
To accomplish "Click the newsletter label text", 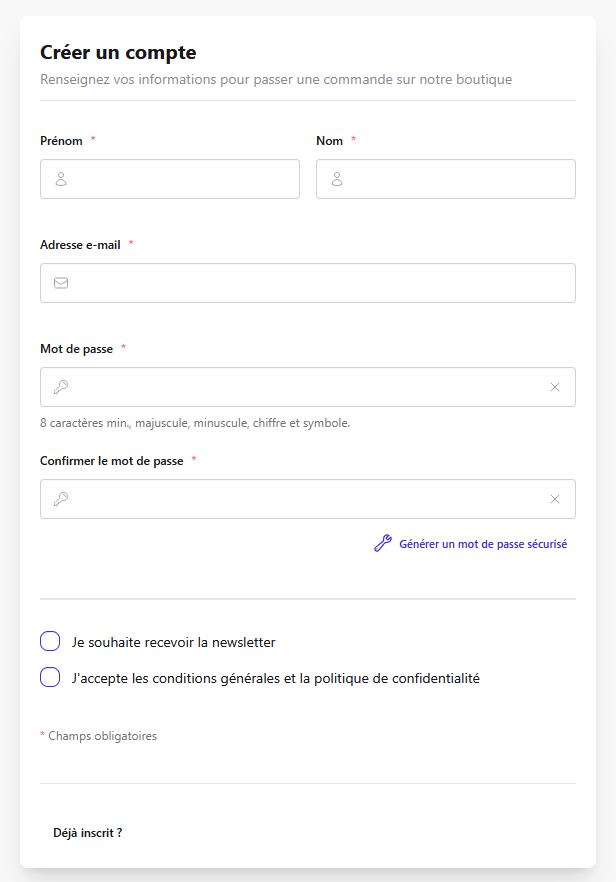I will [173, 642].
